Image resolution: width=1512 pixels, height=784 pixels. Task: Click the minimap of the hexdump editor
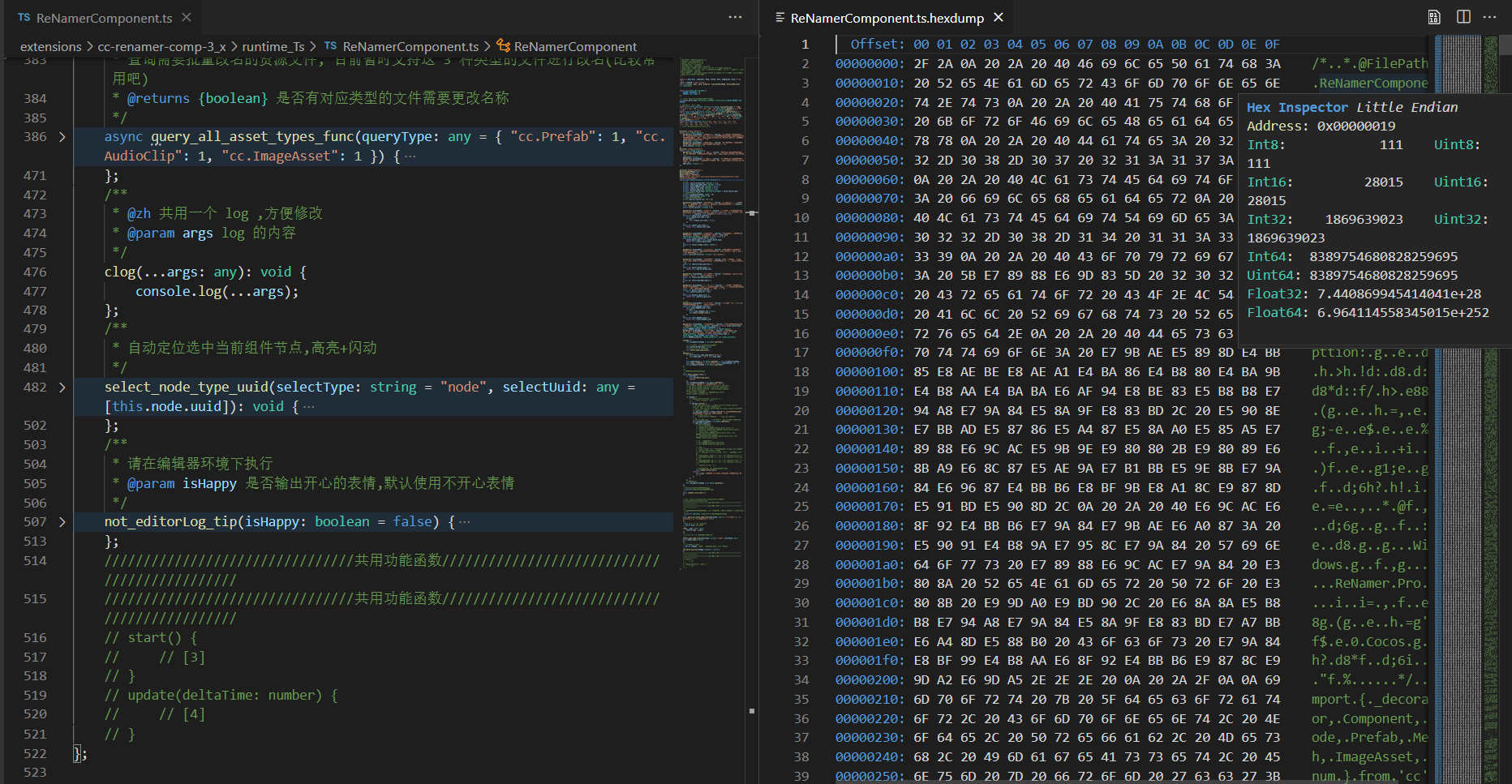point(1466,409)
